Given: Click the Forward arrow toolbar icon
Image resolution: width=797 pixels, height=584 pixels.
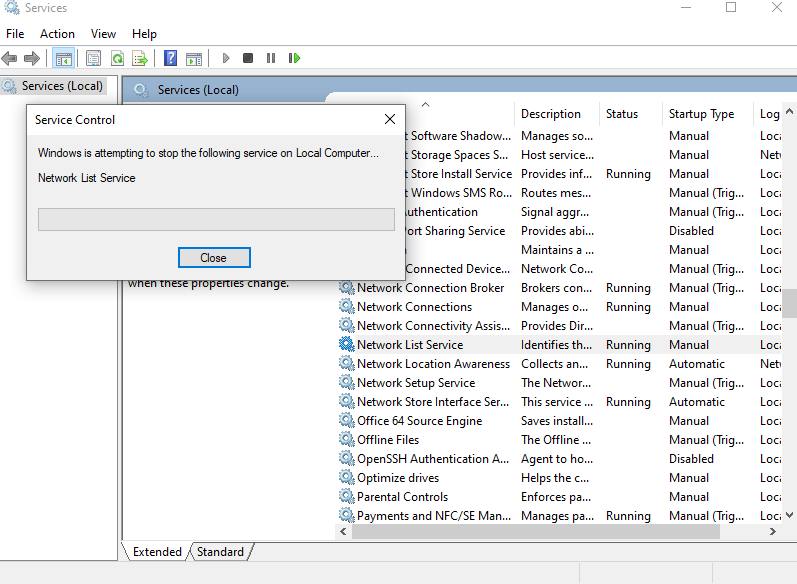Looking at the screenshot, I should click(x=32, y=58).
